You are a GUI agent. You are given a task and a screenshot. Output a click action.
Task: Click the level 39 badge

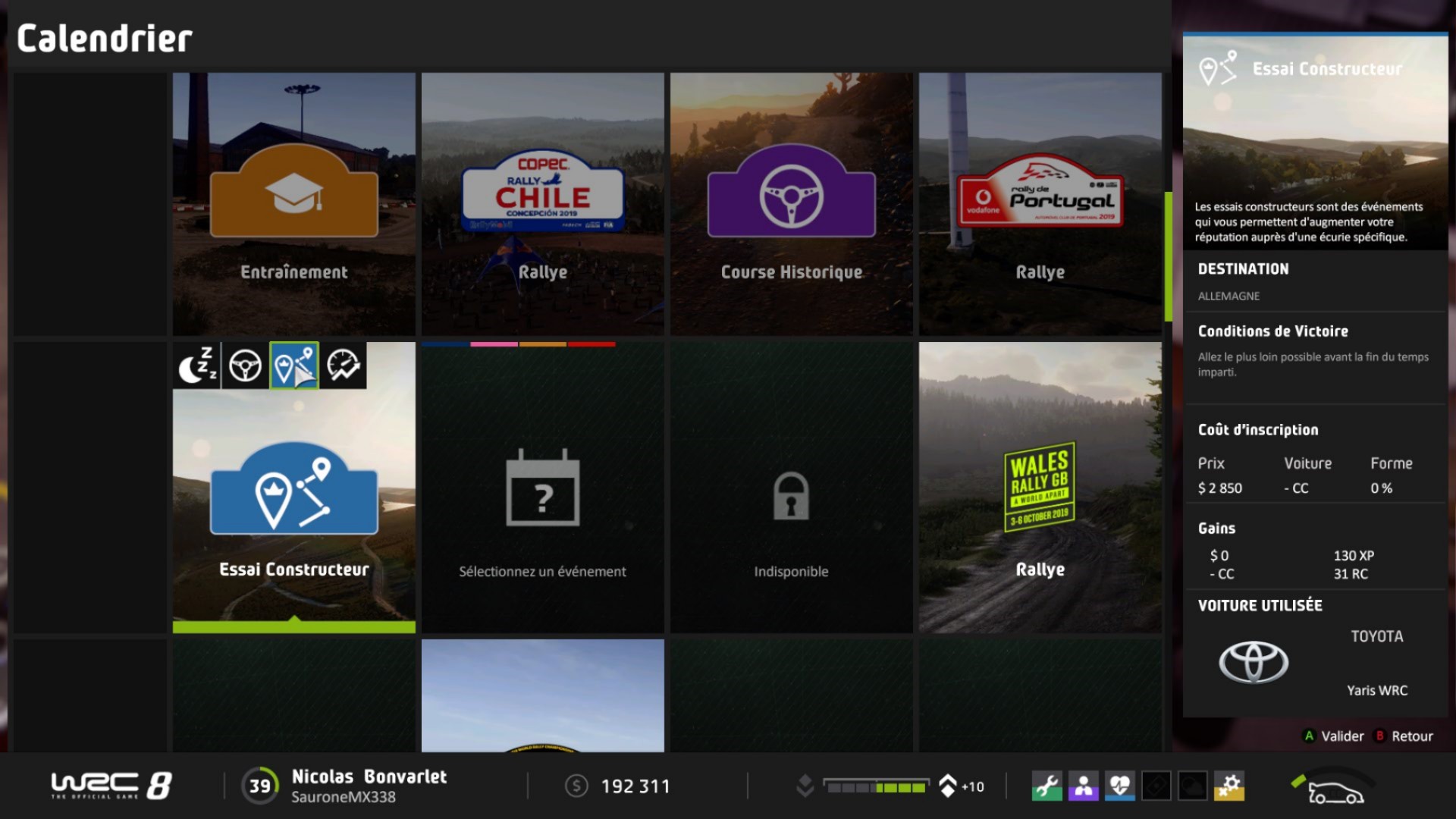coord(259,786)
